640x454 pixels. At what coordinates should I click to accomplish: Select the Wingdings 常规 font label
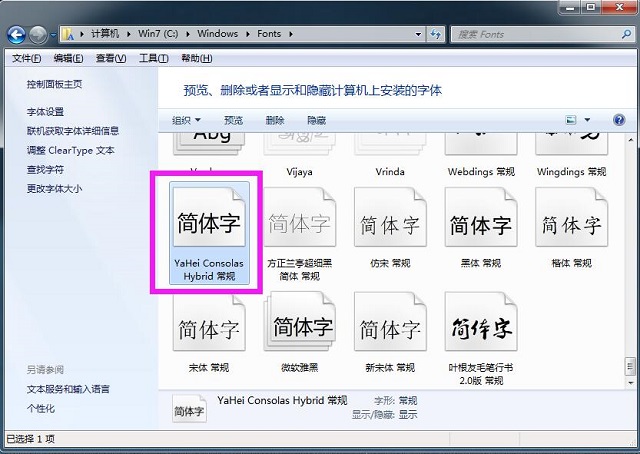tap(571, 172)
